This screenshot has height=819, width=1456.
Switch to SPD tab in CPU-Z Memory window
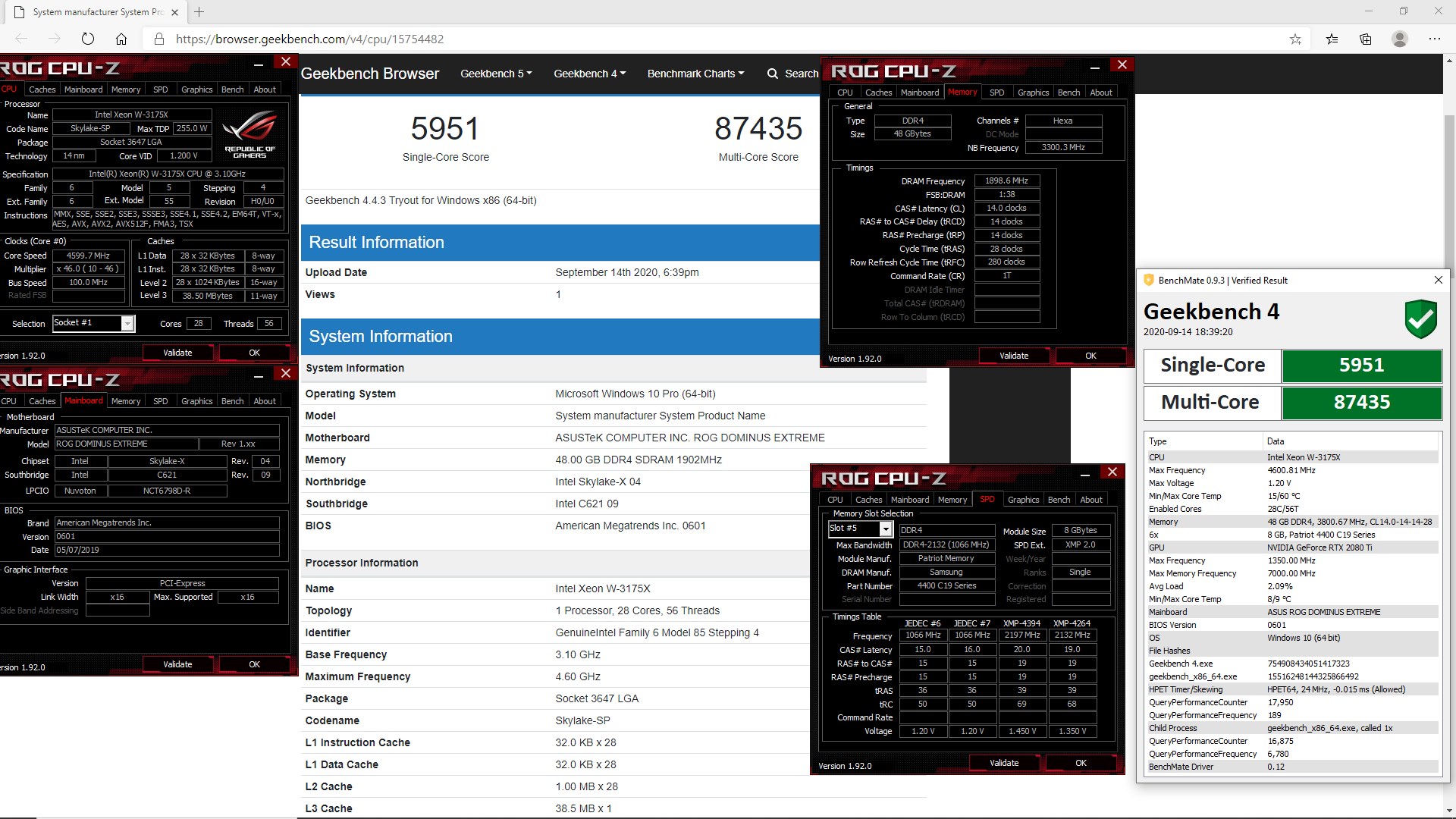996,93
